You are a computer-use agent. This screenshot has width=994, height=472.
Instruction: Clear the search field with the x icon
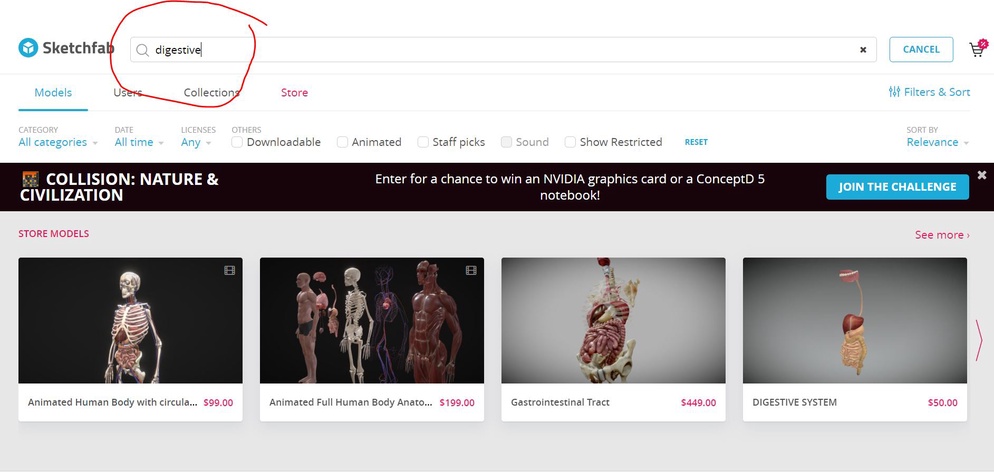pyautogui.click(x=863, y=49)
